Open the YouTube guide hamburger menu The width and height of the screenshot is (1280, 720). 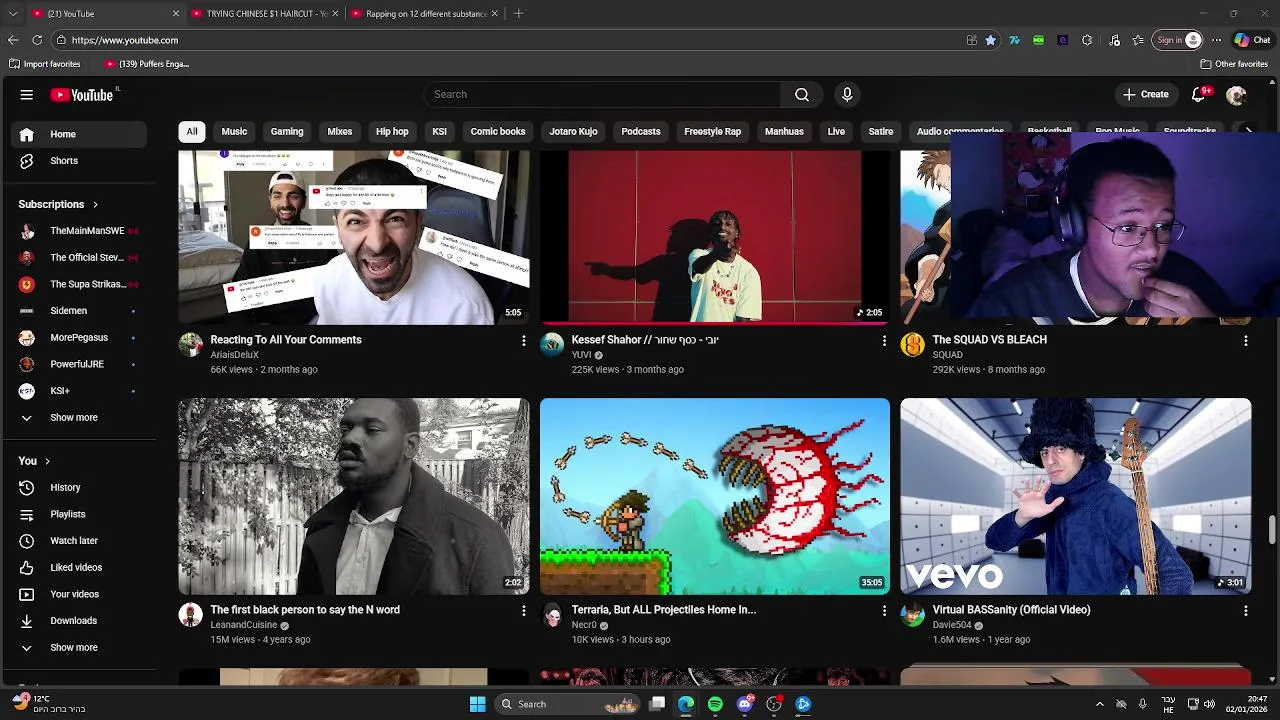[x=27, y=95]
